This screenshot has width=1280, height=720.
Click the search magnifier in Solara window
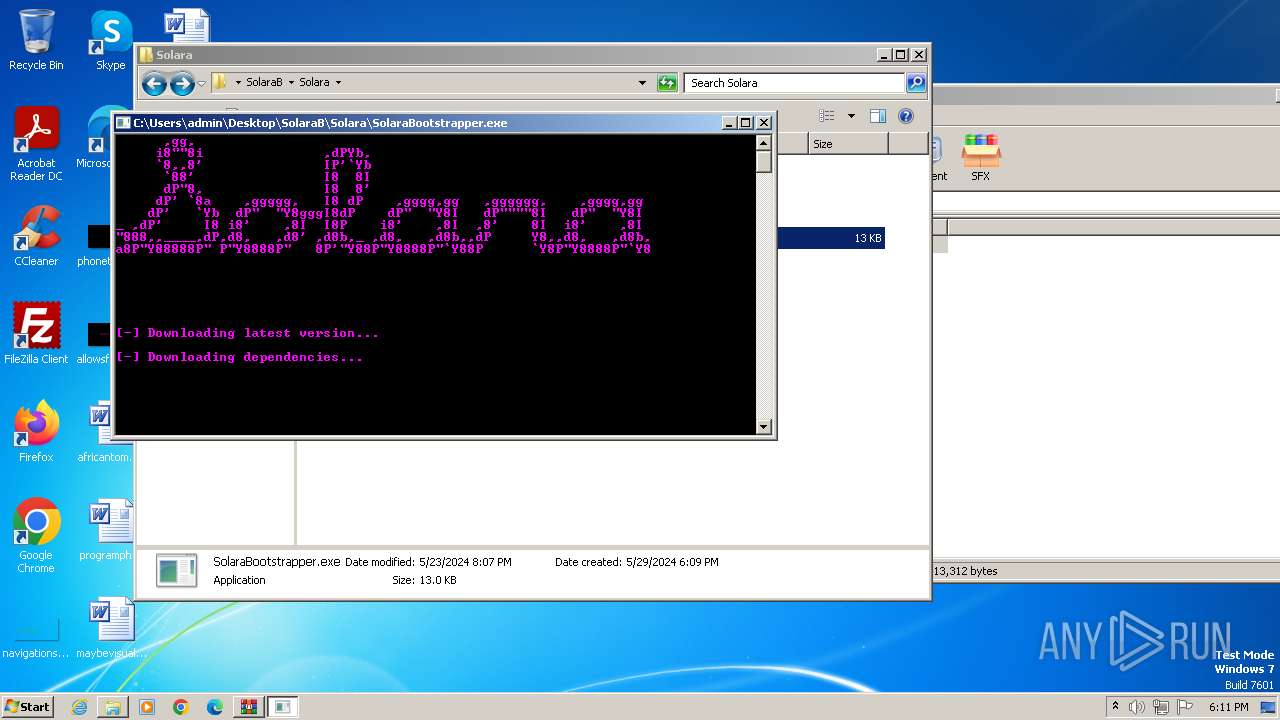915,83
